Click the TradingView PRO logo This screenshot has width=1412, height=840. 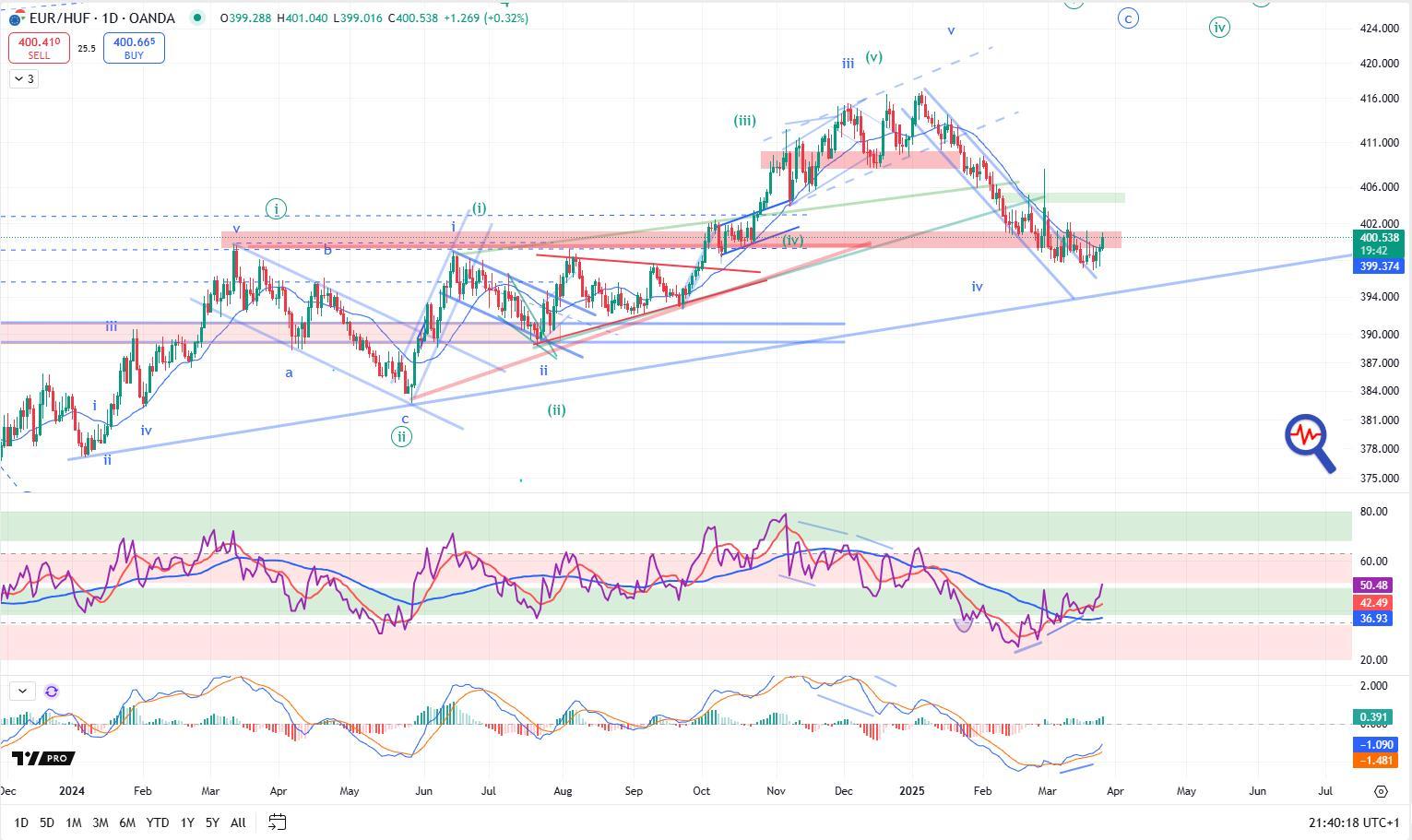click(x=42, y=758)
